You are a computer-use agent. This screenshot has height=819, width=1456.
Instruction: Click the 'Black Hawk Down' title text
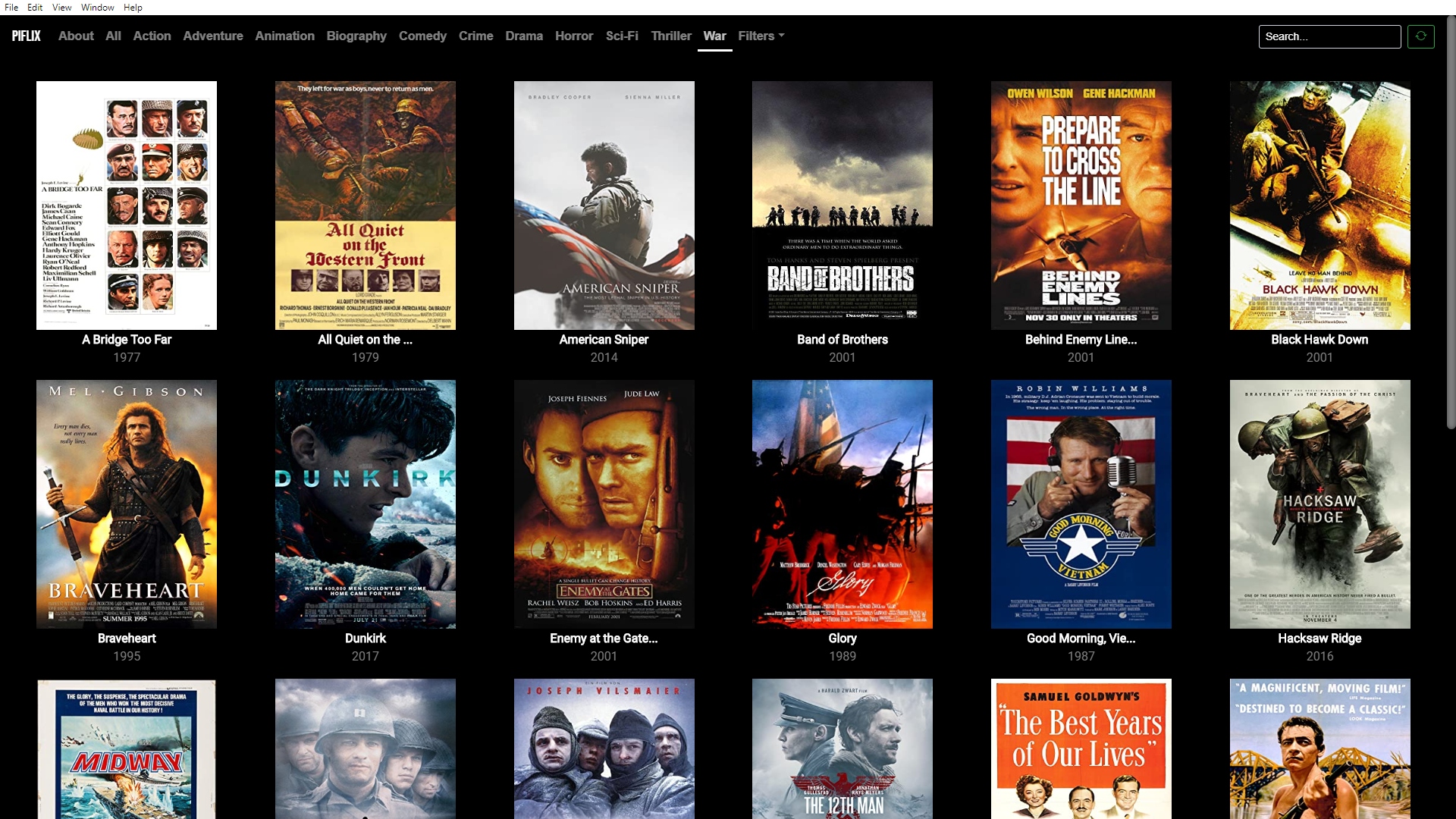(x=1319, y=340)
